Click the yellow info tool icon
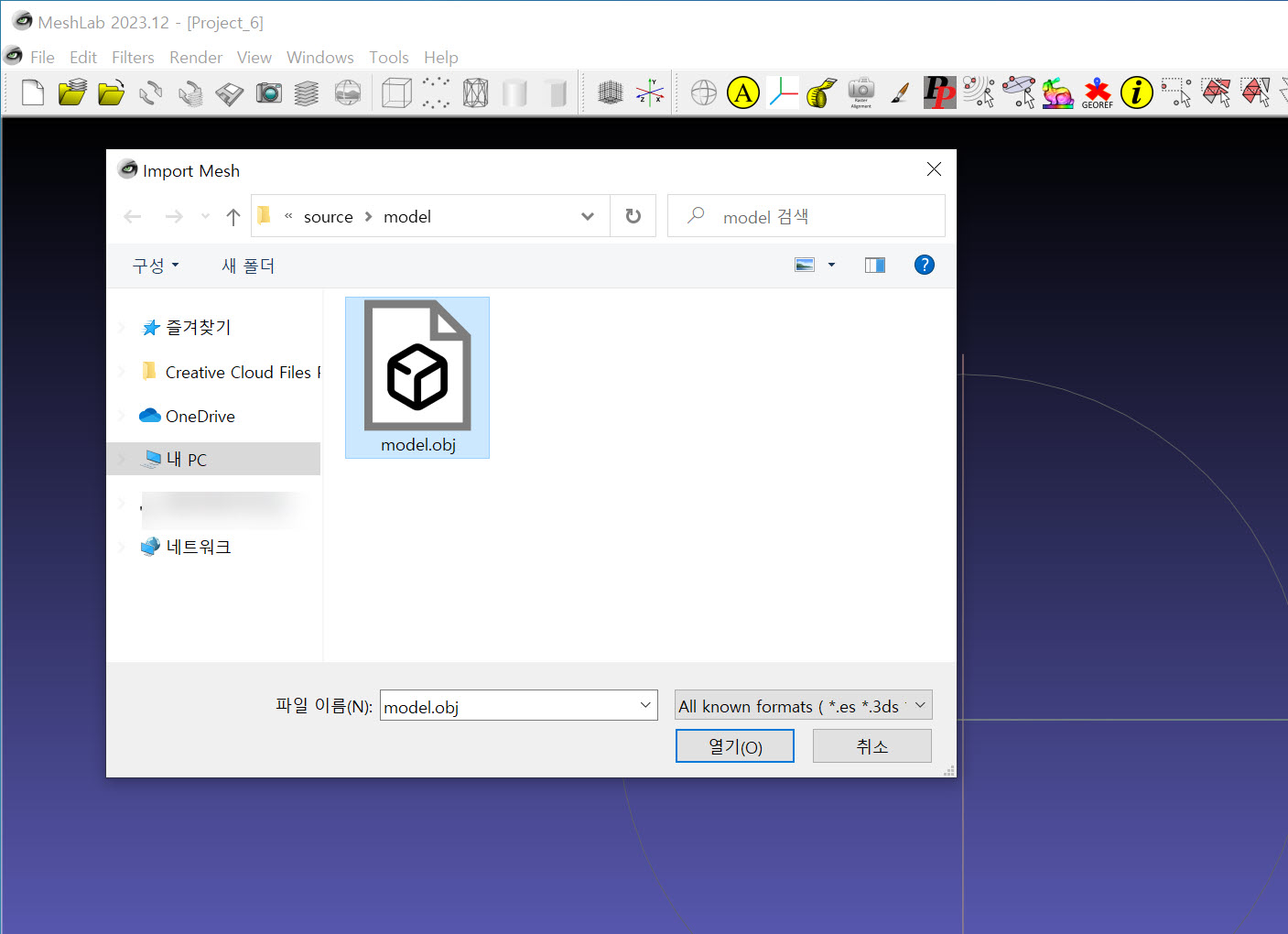Screen dimensions: 1288x934 pyautogui.click(x=1137, y=92)
